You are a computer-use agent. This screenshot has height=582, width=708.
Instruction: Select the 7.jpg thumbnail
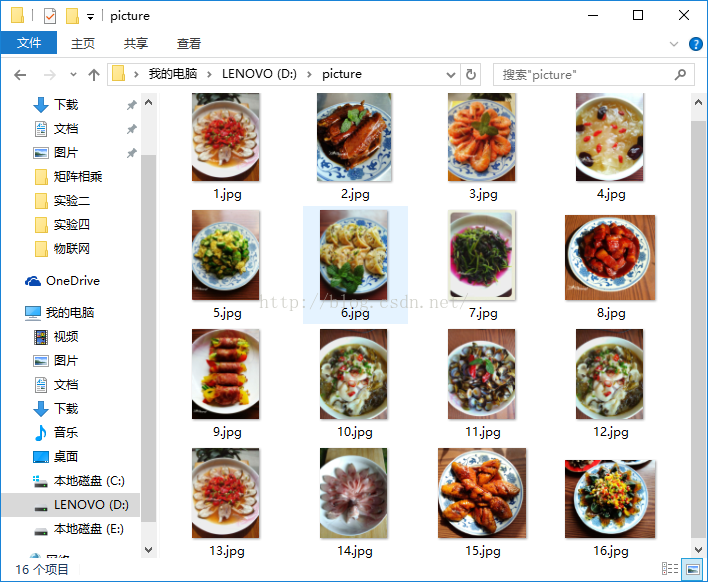(x=482, y=255)
